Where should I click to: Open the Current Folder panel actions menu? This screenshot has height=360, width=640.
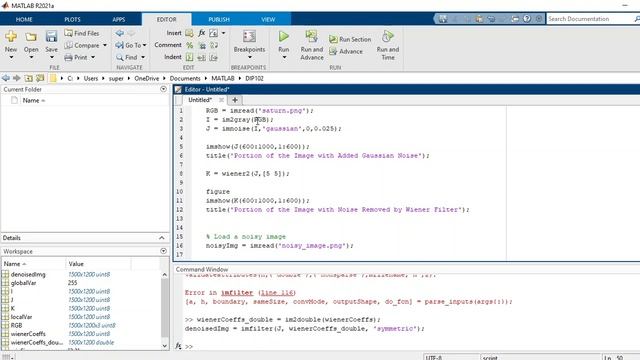163,89
